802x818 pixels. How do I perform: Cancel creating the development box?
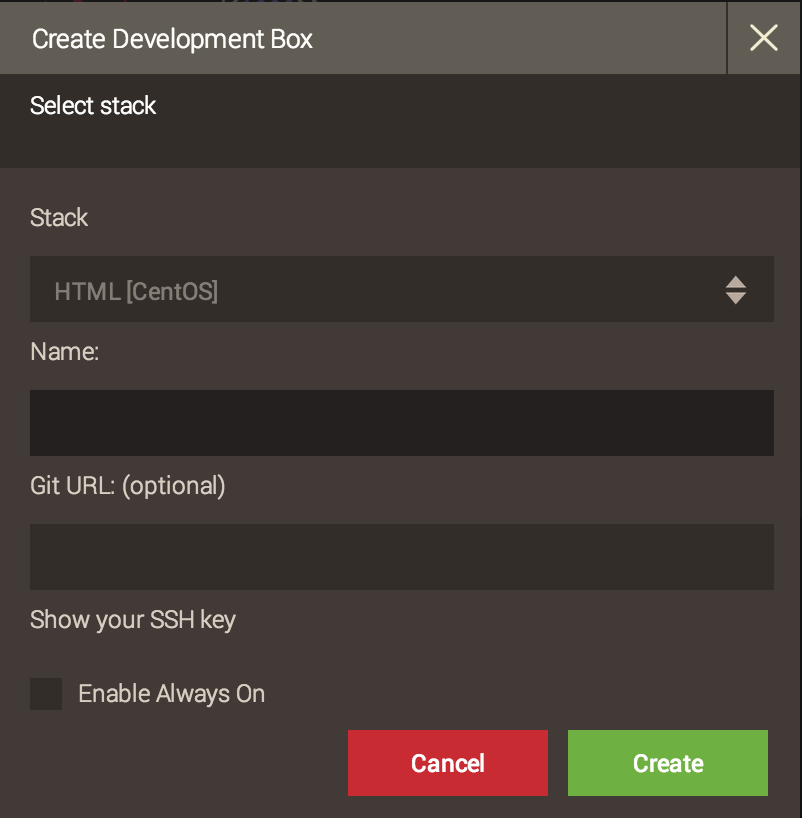pos(448,763)
